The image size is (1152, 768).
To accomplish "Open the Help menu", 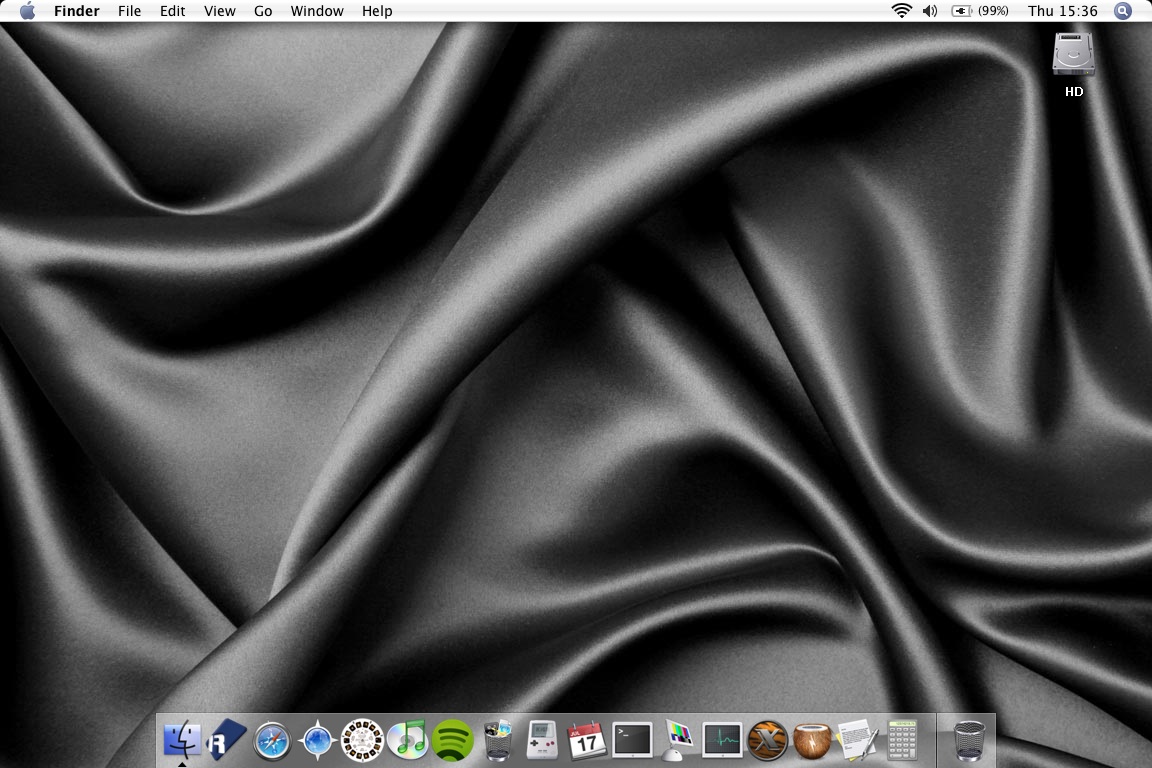I will (x=377, y=11).
